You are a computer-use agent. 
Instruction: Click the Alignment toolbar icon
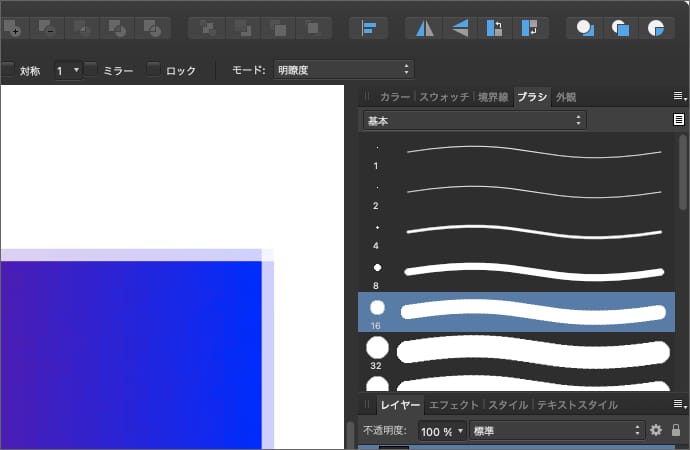coord(369,28)
